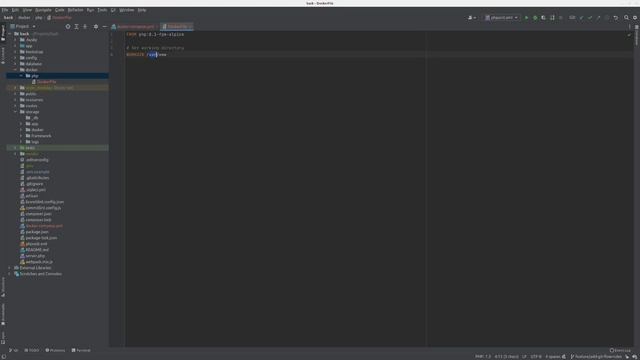
Task: Click the rollback undo arrow icon
Action: tap(616, 18)
